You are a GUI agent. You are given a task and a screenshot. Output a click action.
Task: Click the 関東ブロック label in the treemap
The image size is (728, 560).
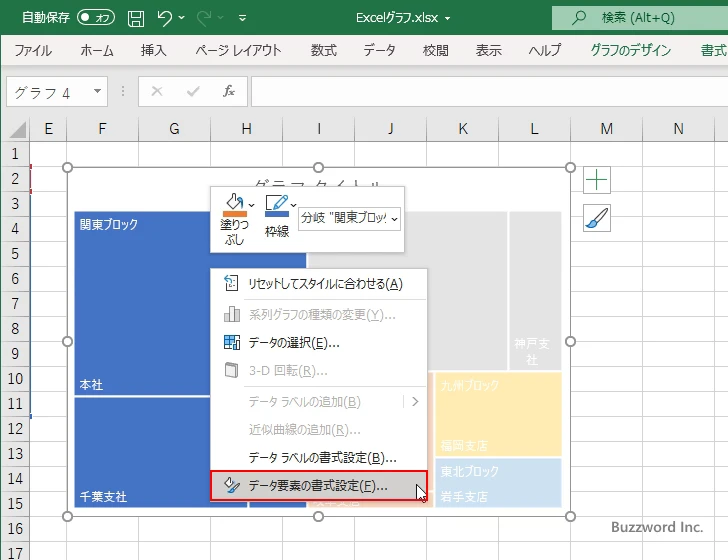pyautogui.click(x=109, y=224)
